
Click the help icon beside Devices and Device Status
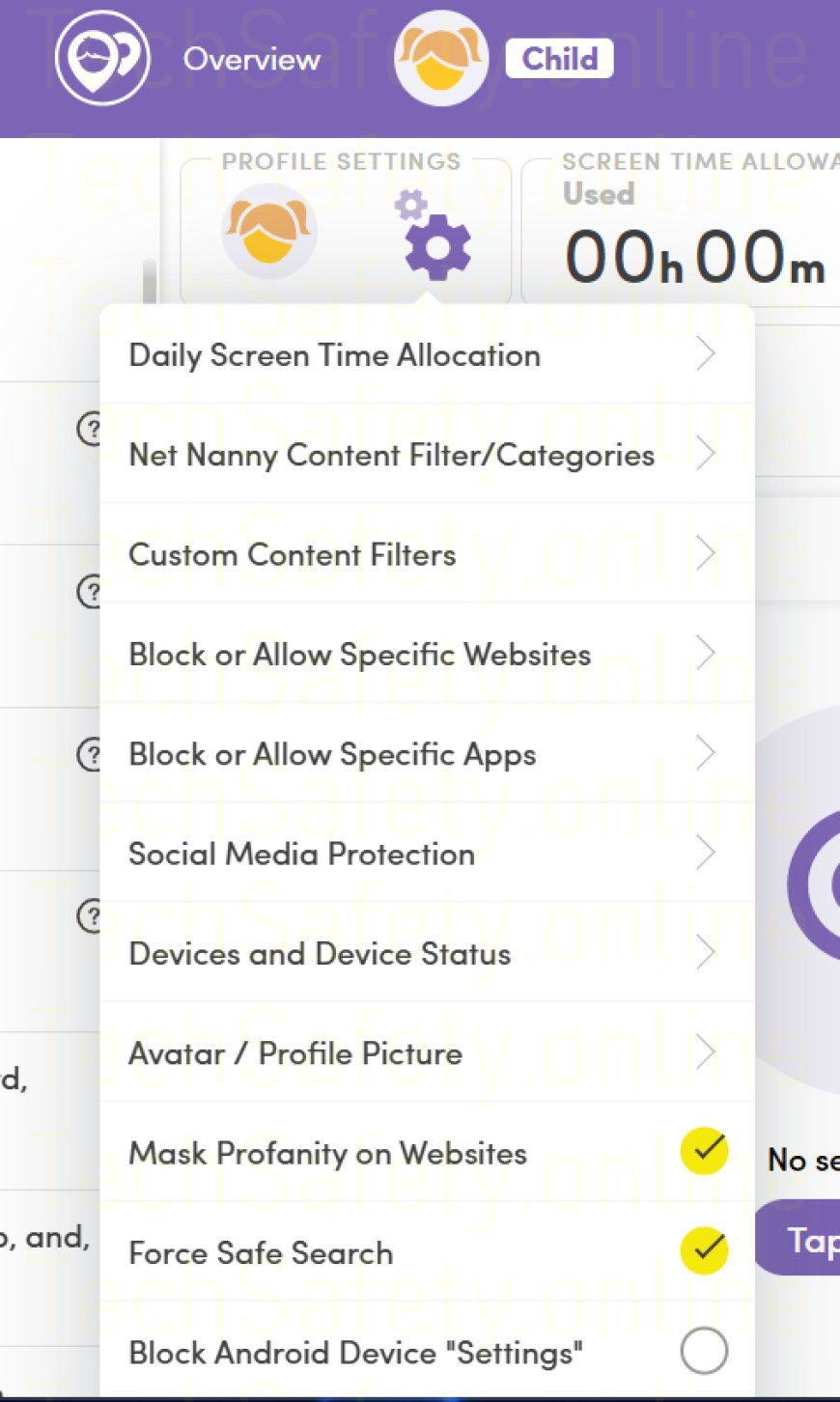tap(90, 915)
